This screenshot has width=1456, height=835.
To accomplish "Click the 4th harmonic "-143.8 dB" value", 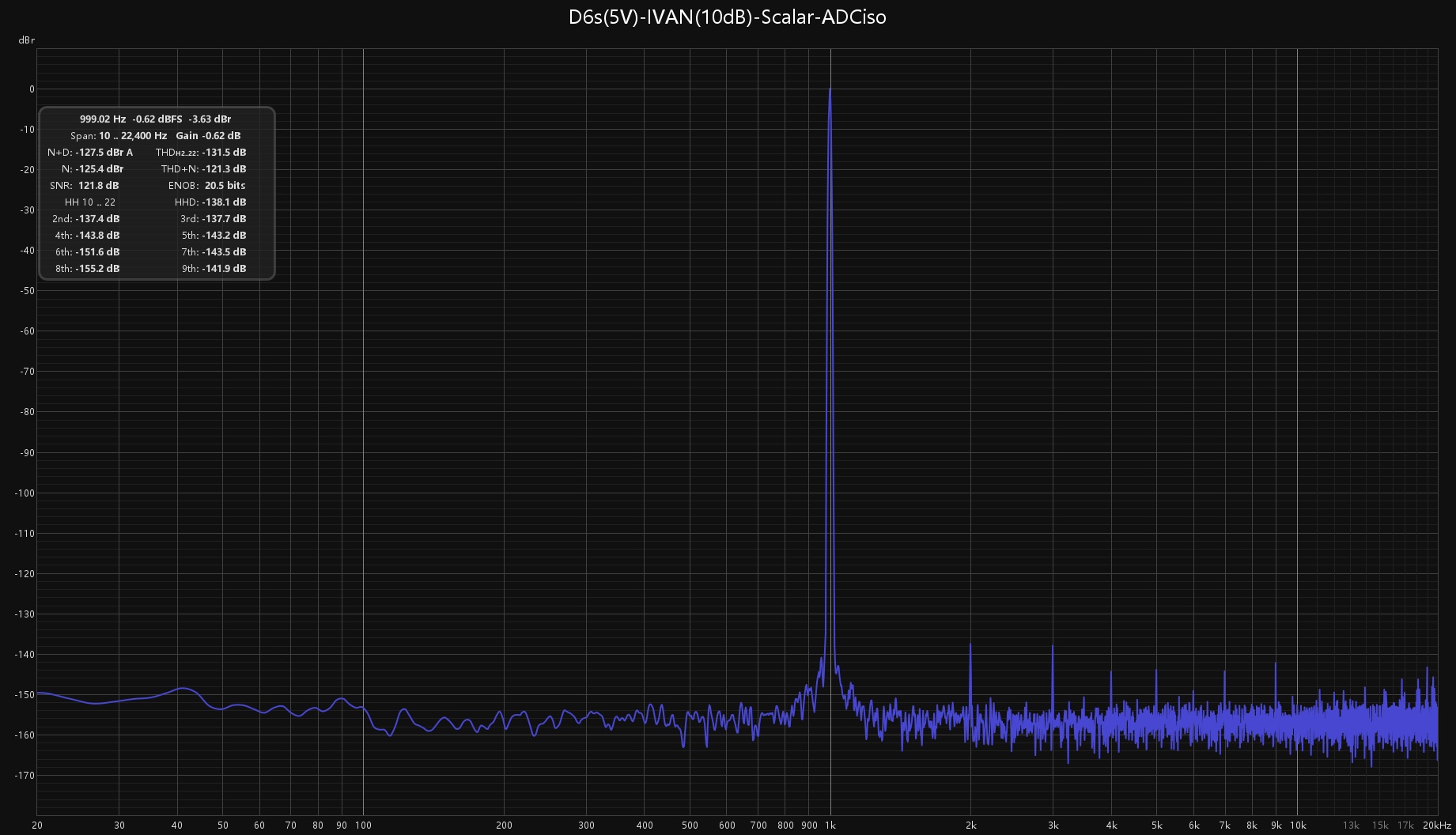I will coord(97,235).
